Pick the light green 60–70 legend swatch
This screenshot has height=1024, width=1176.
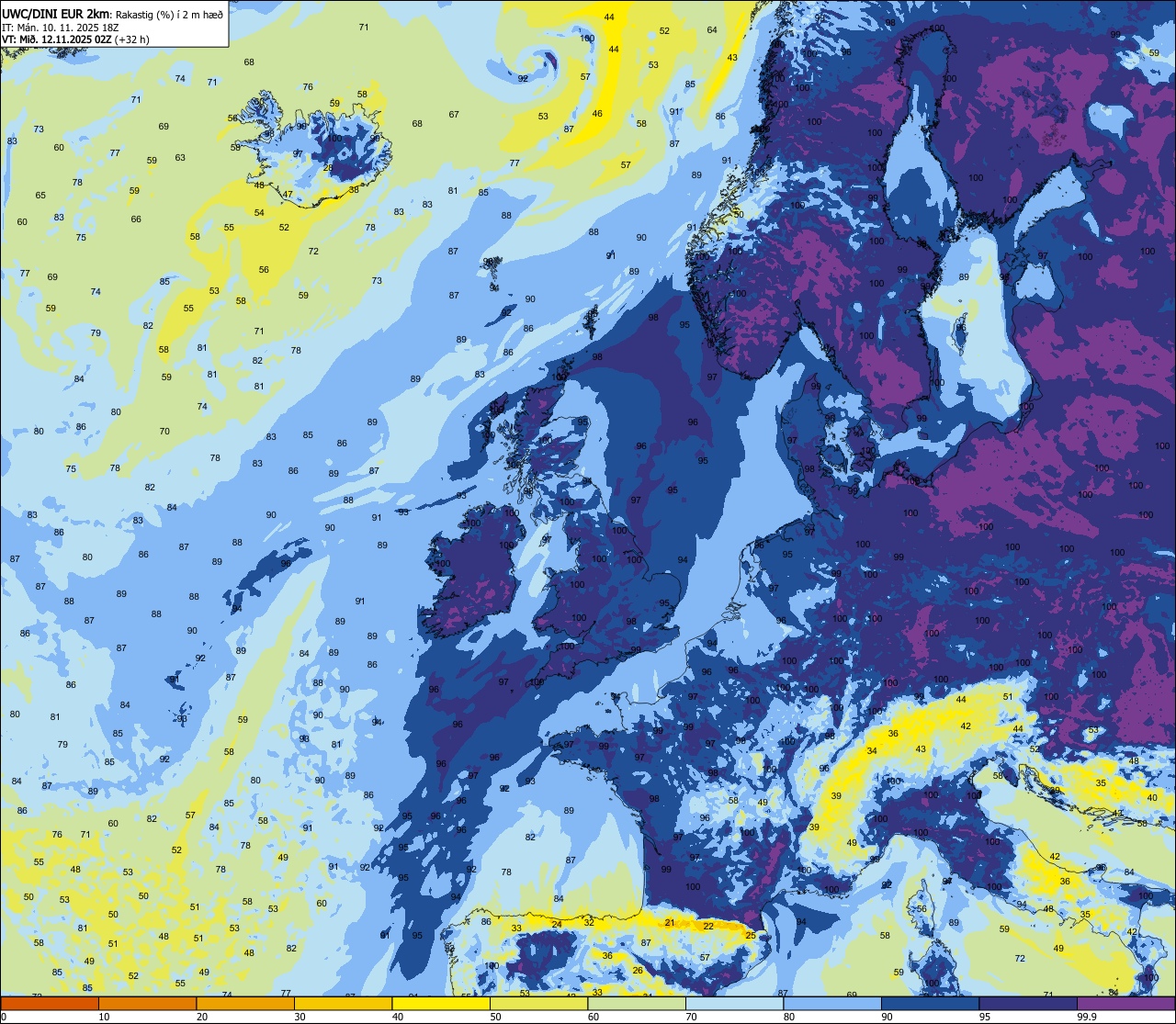(x=636, y=1003)
